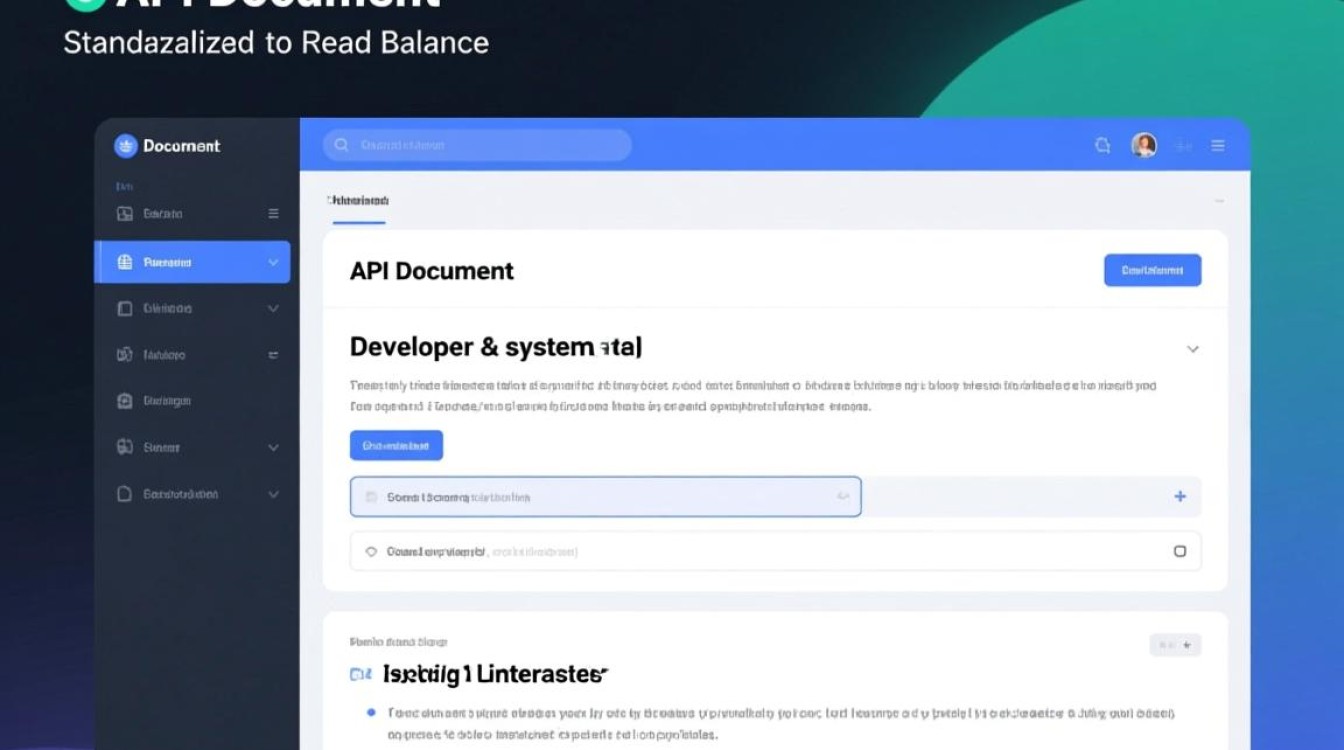Open the user profile avatar

point(1144,146)
